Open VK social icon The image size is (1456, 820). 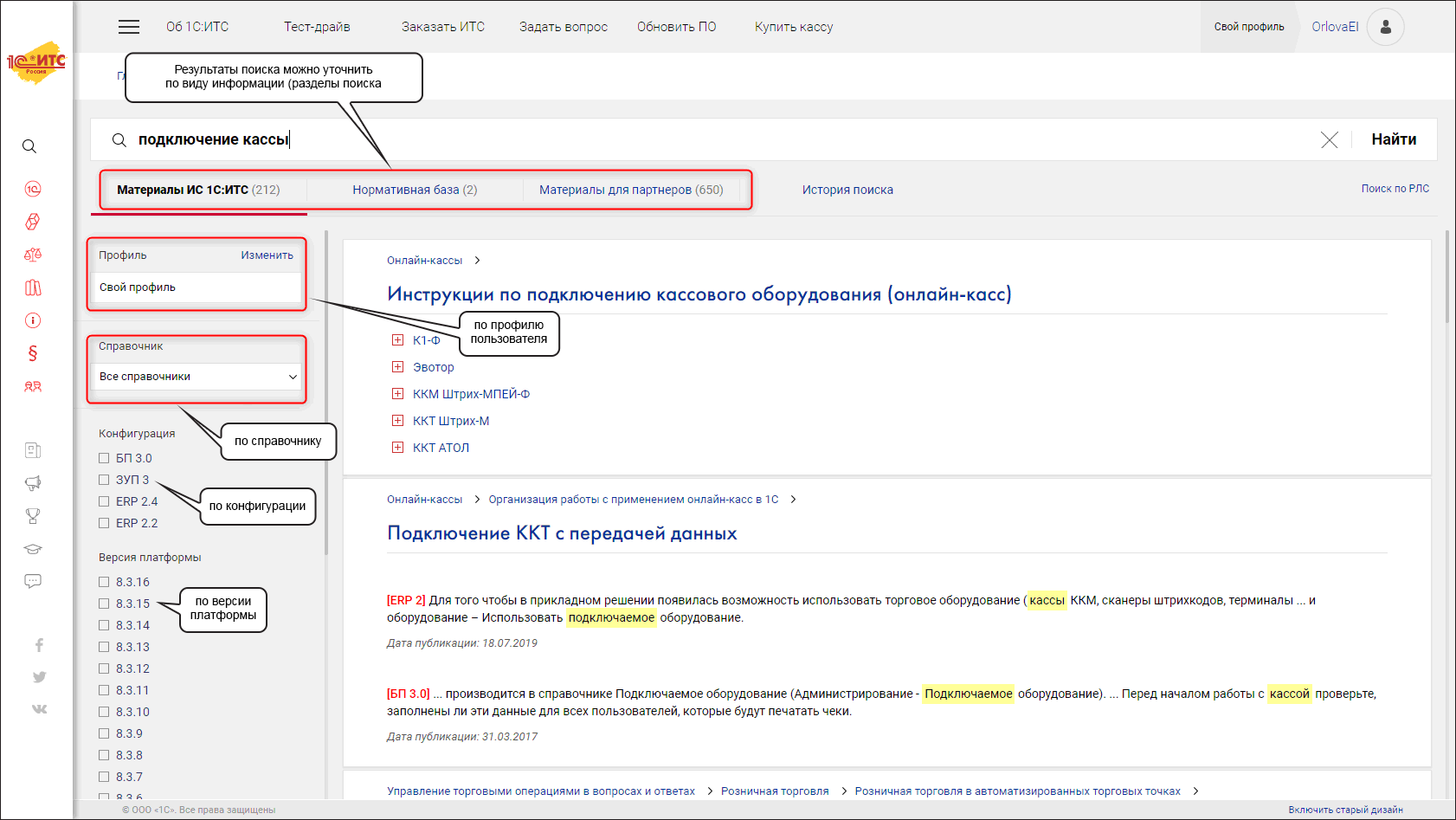[x=39, y=709]
